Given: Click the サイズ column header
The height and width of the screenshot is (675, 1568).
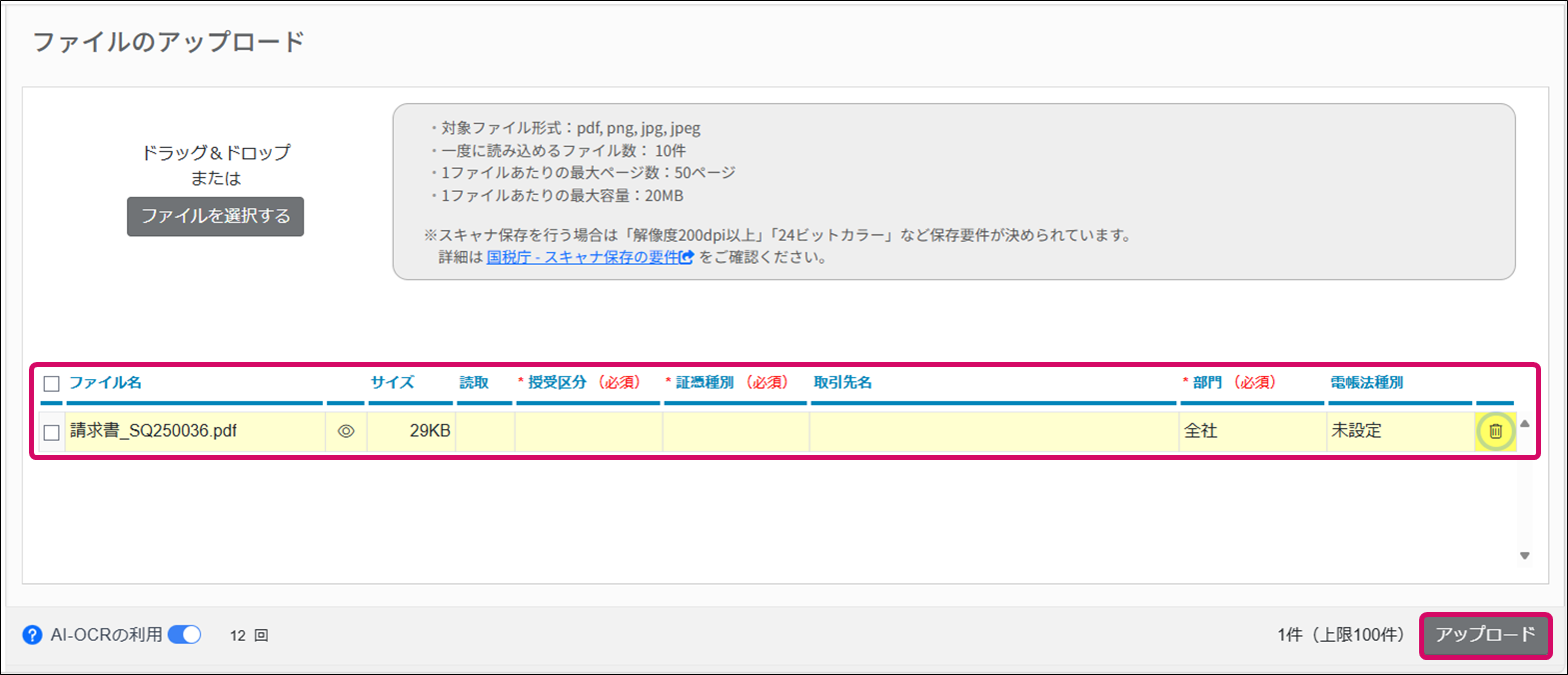Looking at the screenshot, I should [392, 382].
